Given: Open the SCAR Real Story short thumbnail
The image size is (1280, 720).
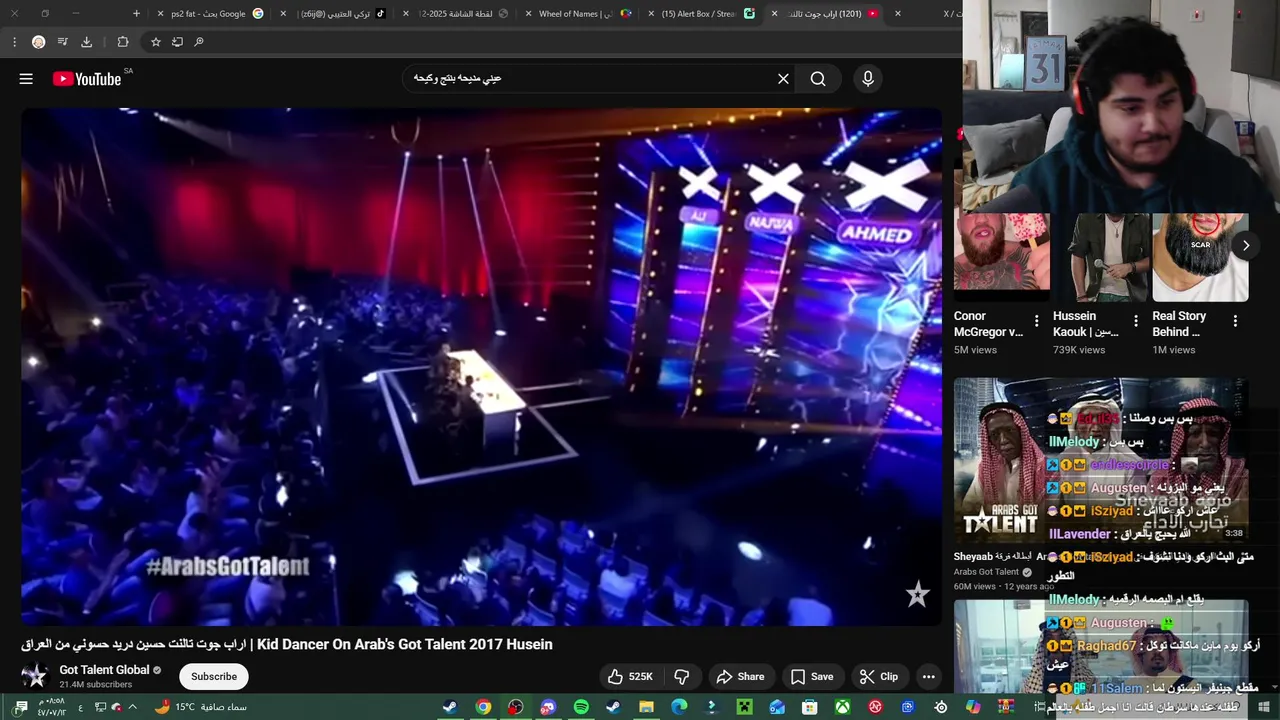Looking at the screenshot, I should pos(1200,257).
